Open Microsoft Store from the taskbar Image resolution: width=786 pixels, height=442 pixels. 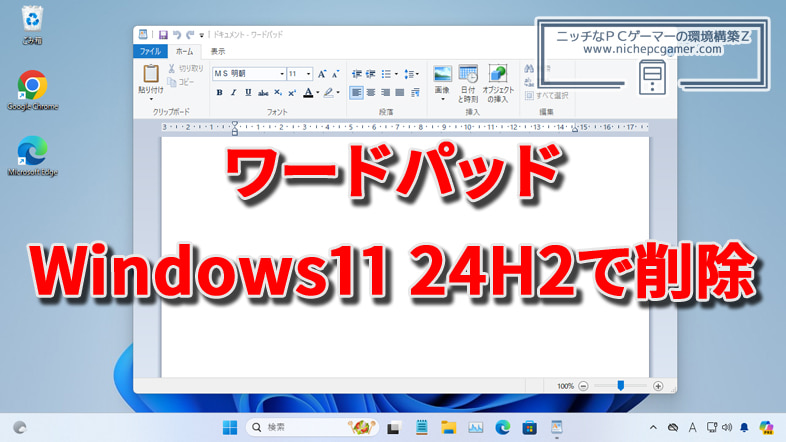[529, 427]
